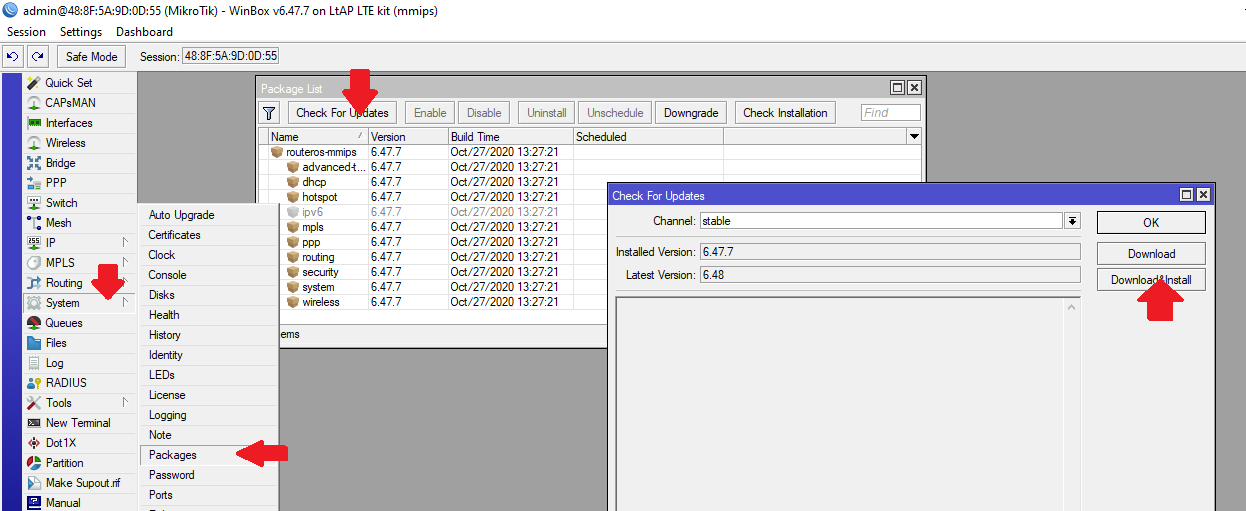Click the Download&Install button
Viewport: 1246px width, 511px height.
click(1150, 280)
